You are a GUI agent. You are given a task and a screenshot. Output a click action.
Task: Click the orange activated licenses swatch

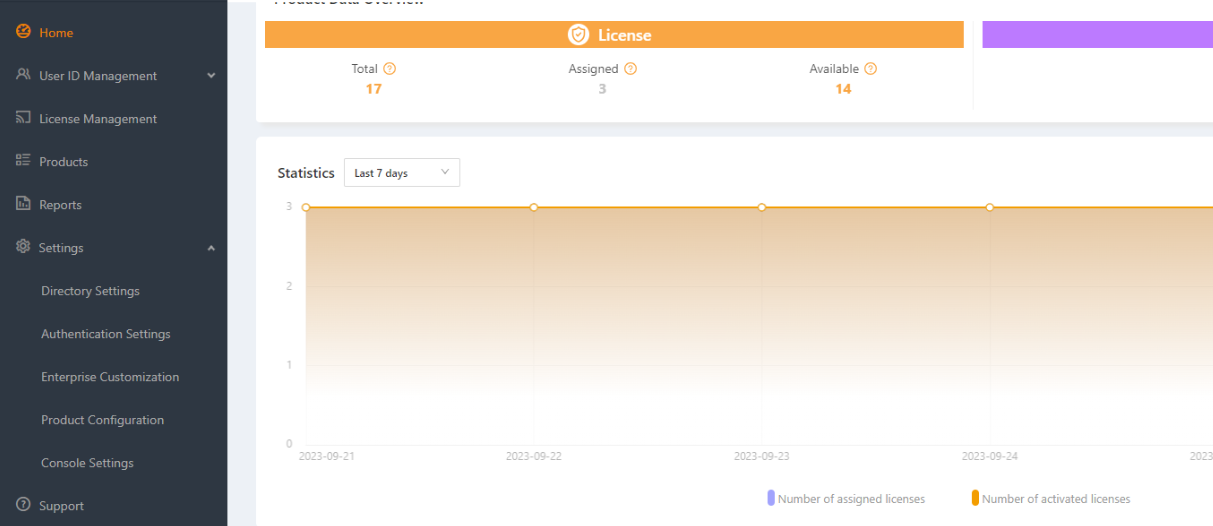[975, 498]
